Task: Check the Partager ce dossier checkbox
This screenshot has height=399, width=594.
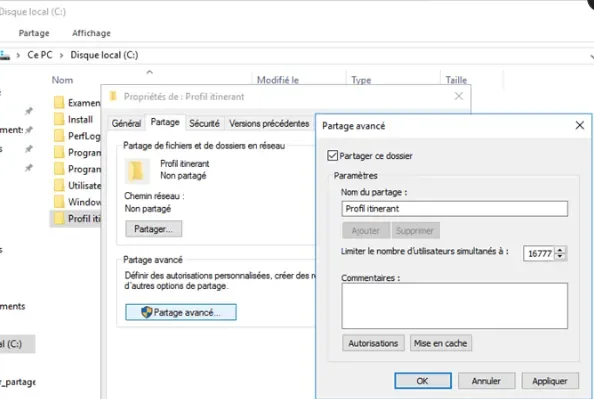Action: pyautogui.click(x=332, y=156)
